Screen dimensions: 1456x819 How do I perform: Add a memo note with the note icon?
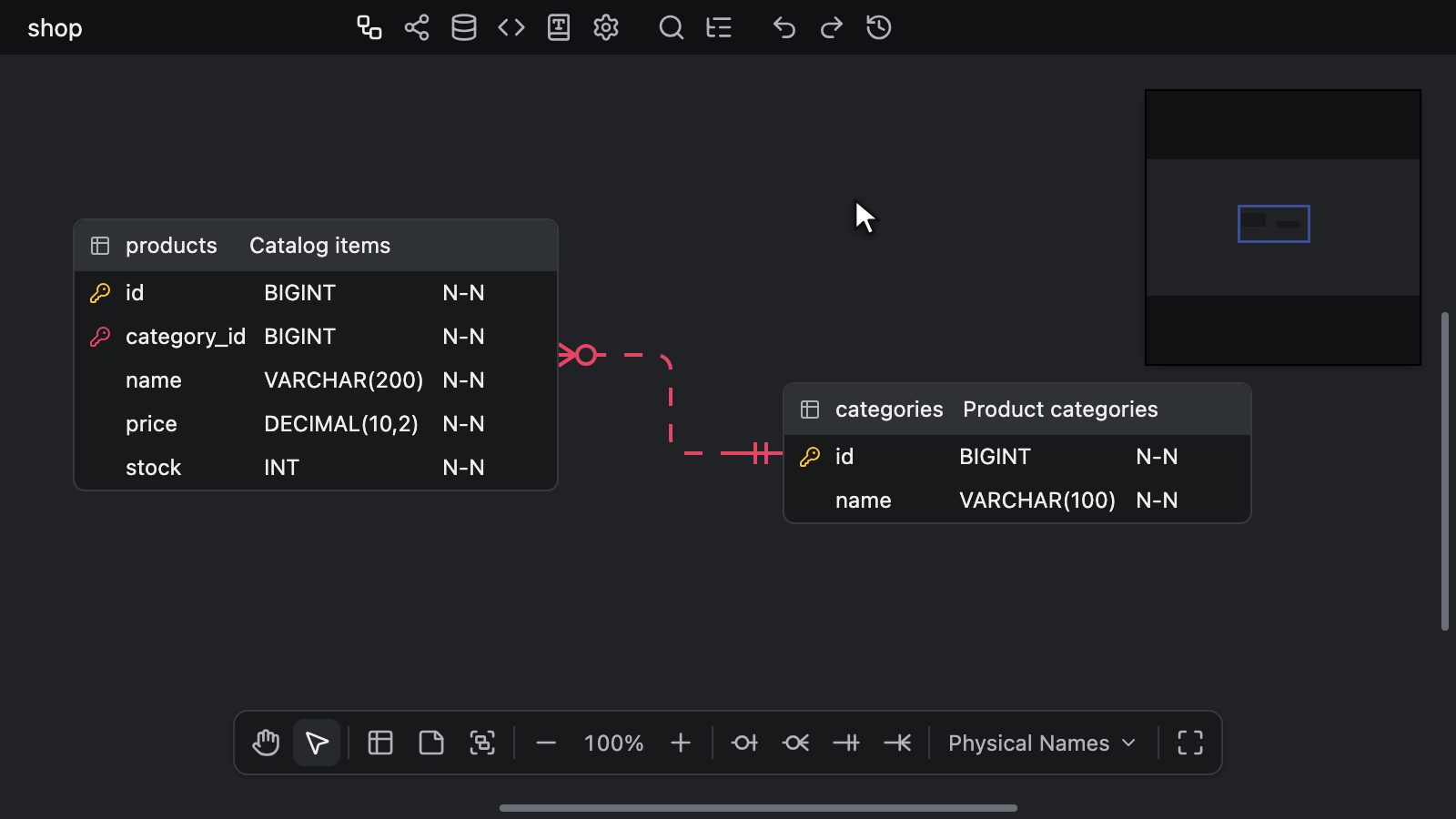click(431, 743)
